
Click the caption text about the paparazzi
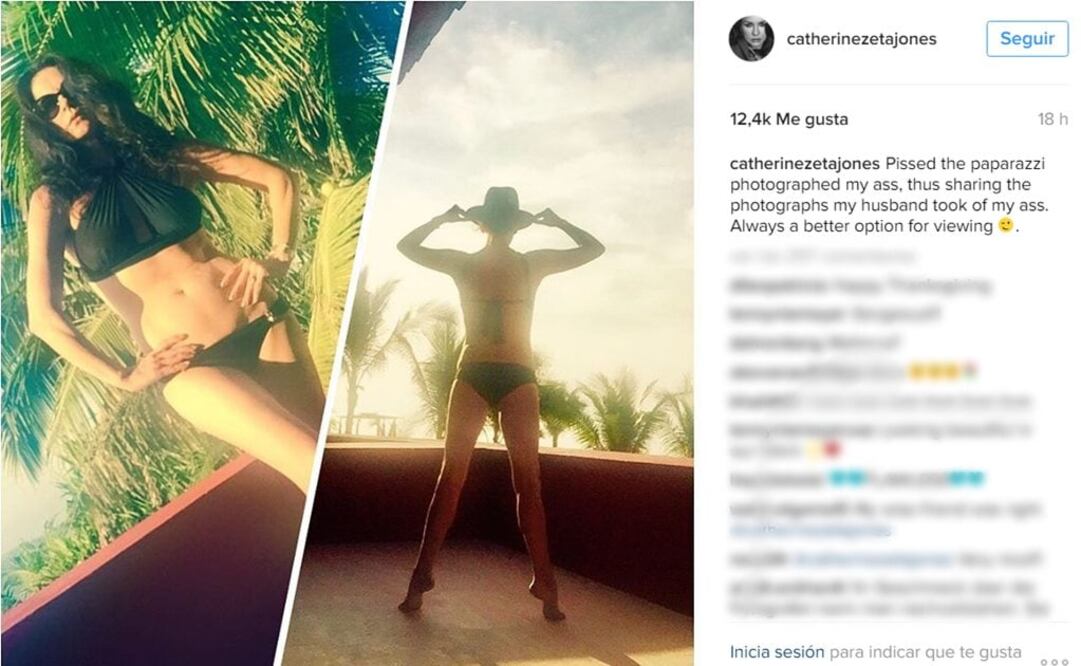pos(889,195)
